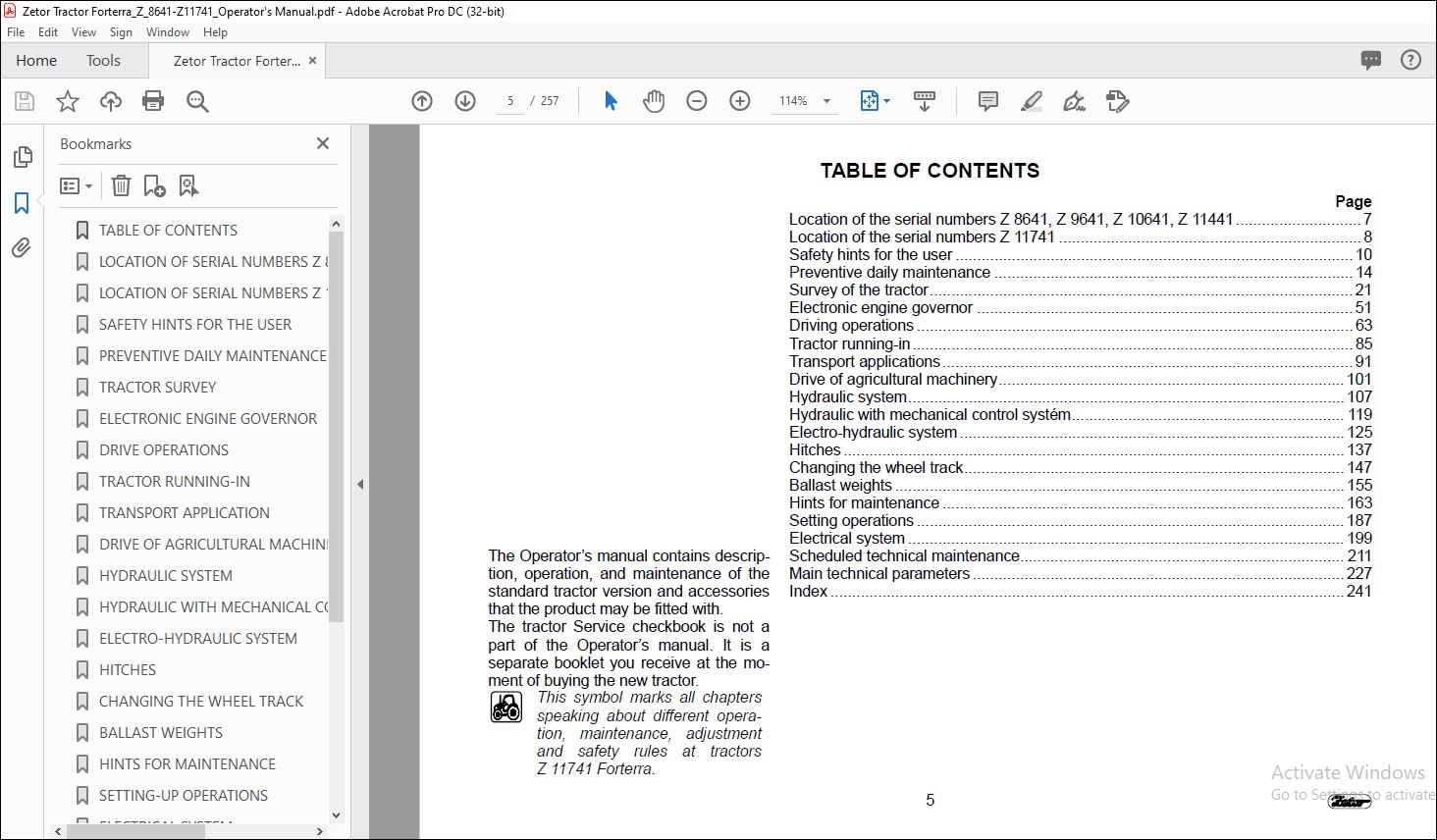Screen dimensions: 1437x840
Task: Open CHANGING THE WHEEL TRACK bookmark
Action: click(201, 701)
